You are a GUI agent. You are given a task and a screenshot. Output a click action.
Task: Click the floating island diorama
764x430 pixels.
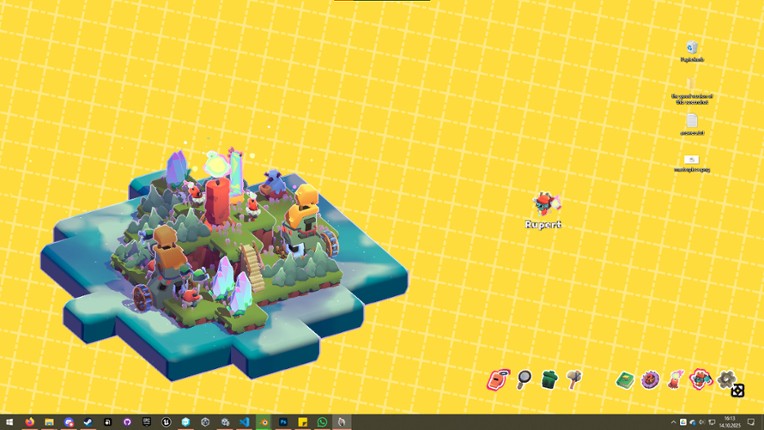[223, 263]
